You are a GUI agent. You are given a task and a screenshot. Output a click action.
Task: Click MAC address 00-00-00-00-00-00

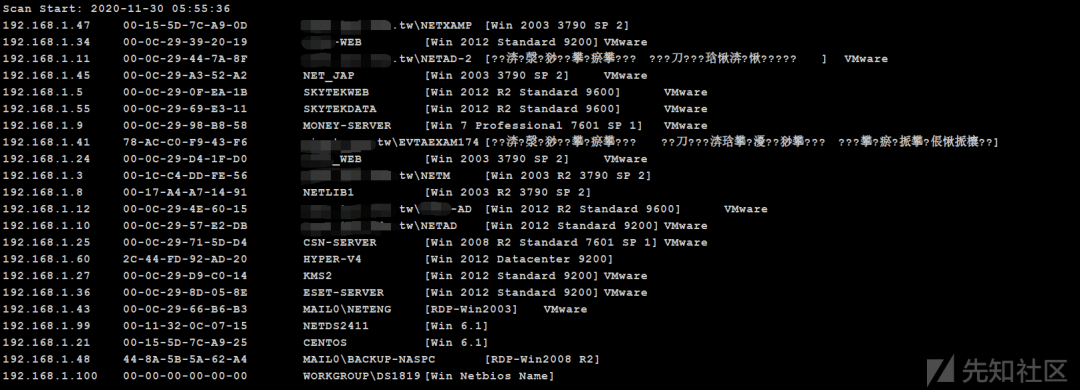(x=185, y=376)
